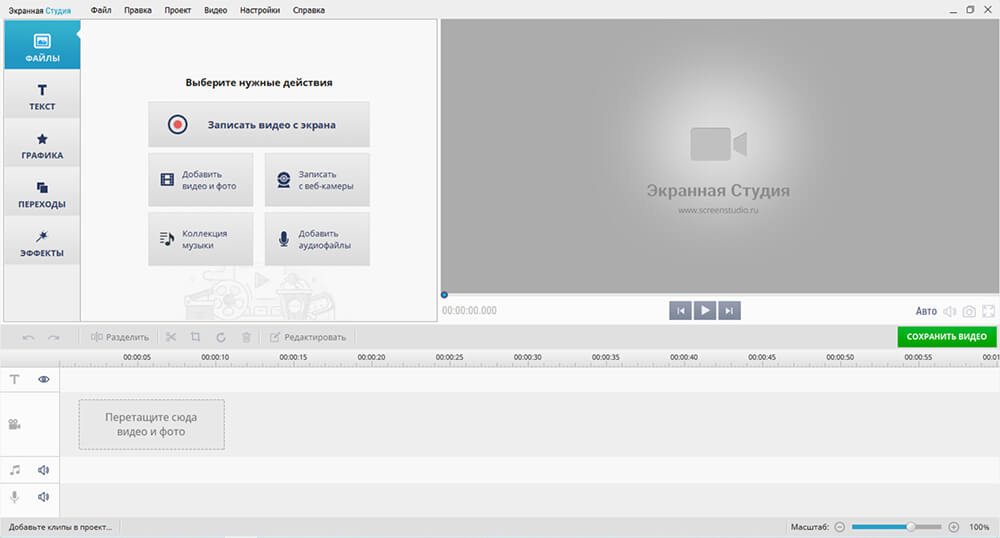This screenshot has height=538, width=1000.
Task: Click the 100% zoom value
Action: pyautogui.click(x=979, y=527)
